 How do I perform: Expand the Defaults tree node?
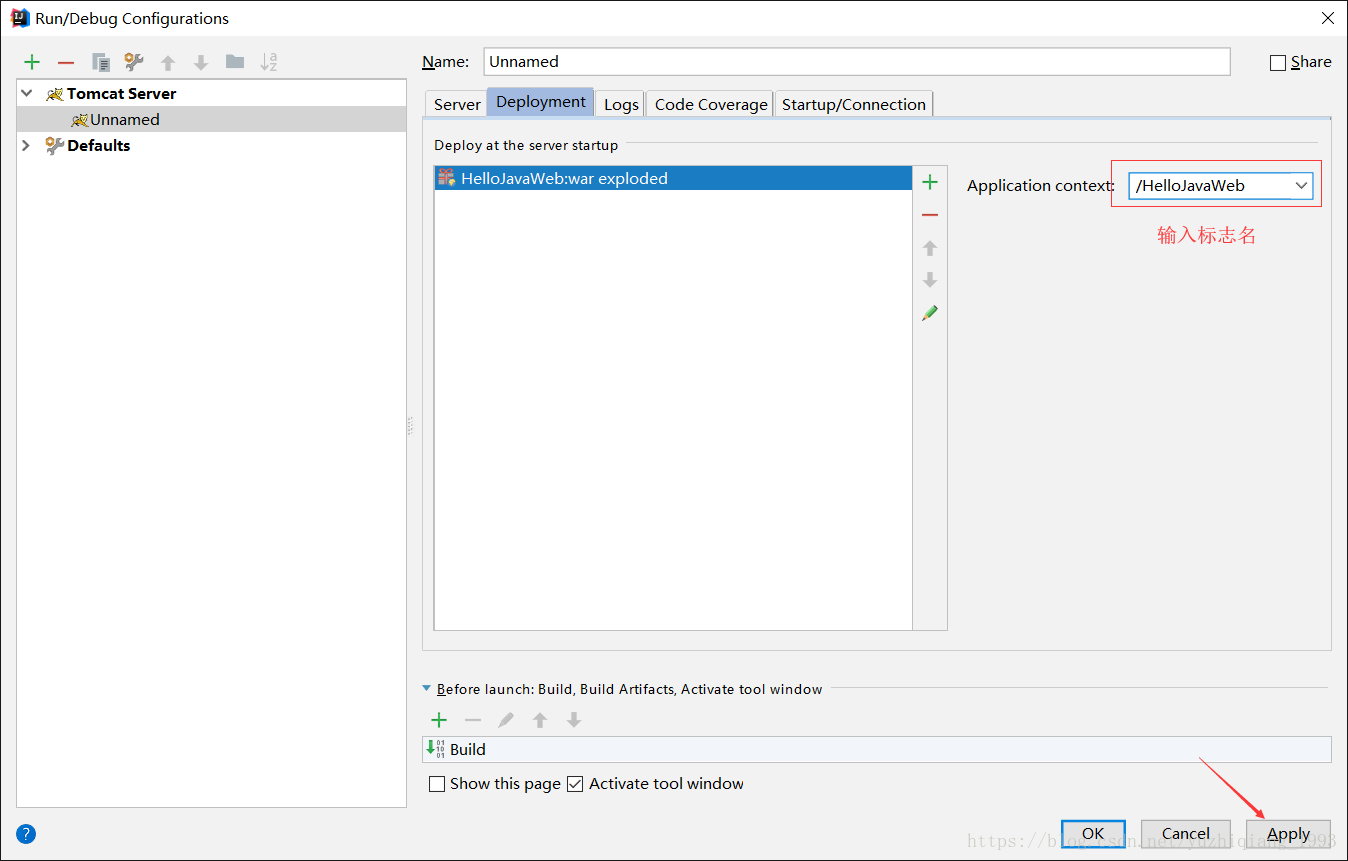[27, 145]
